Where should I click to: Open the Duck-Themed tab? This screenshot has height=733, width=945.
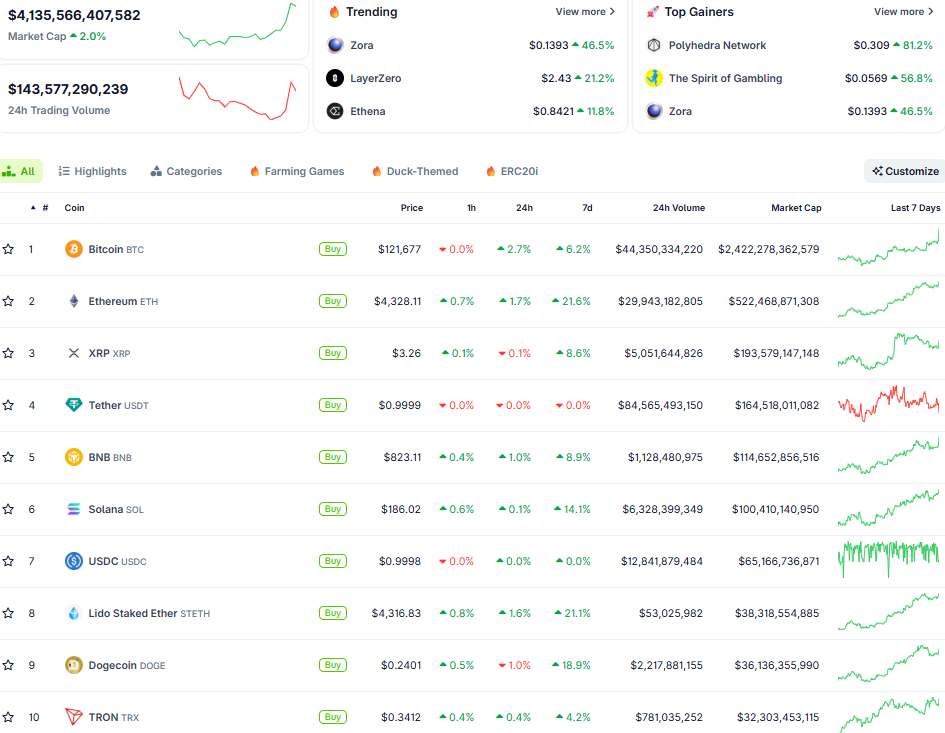tap(415, 171)
